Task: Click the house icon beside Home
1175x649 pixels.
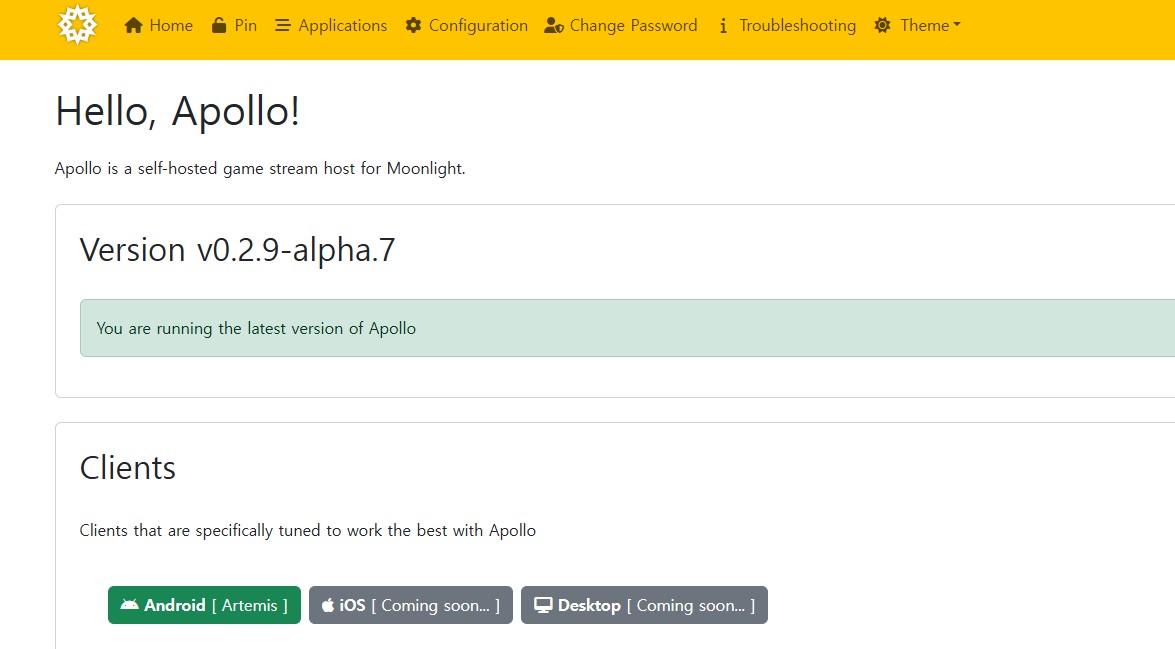Action: [134, 26]
